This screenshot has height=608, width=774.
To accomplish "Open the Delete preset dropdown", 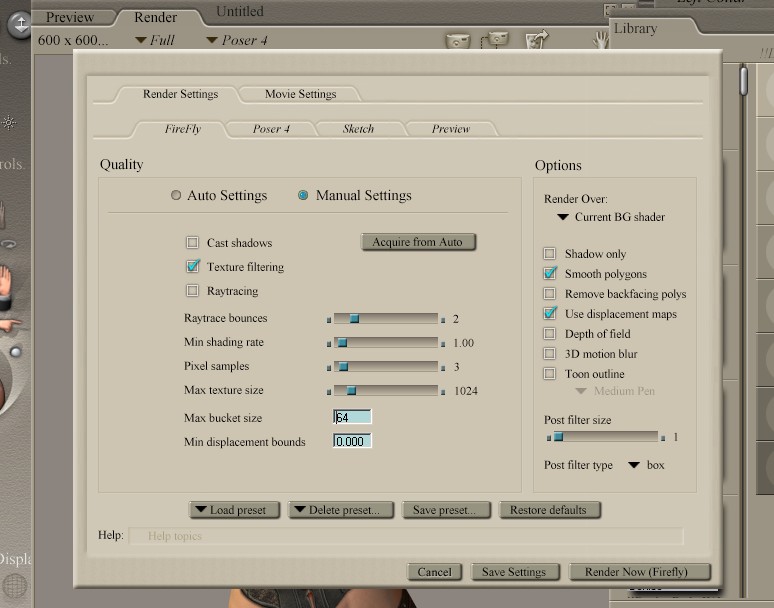I will point(341,510).
